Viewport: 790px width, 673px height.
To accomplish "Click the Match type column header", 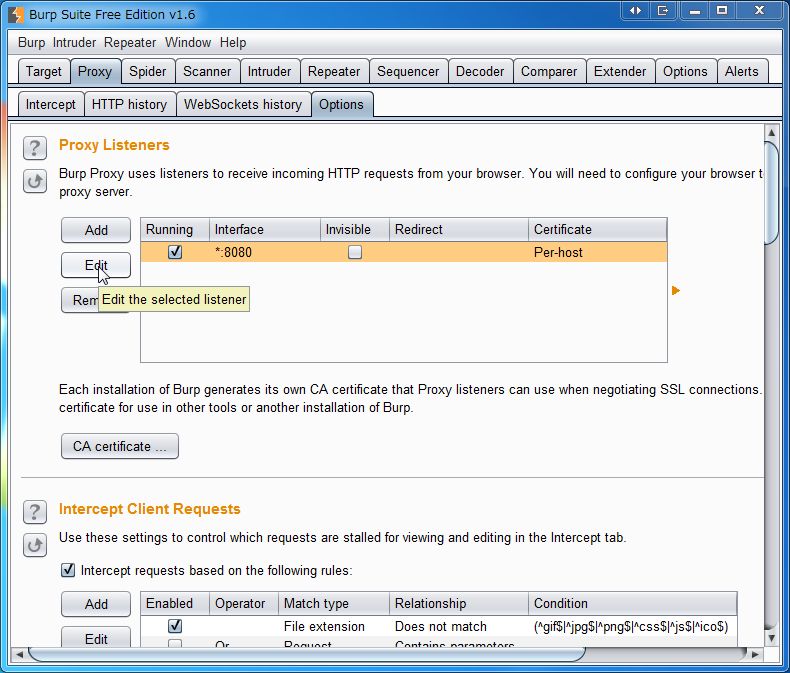I will click(334, 603).
